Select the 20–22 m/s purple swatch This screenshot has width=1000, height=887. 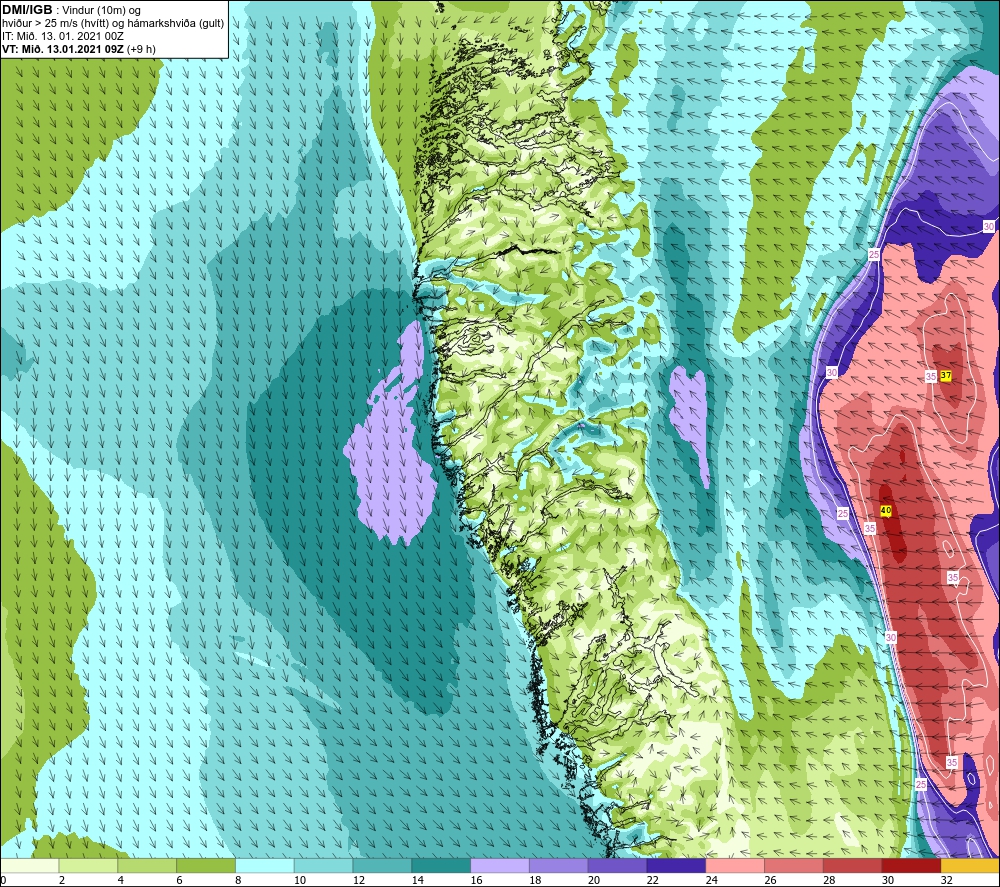[x=617, y=866]
